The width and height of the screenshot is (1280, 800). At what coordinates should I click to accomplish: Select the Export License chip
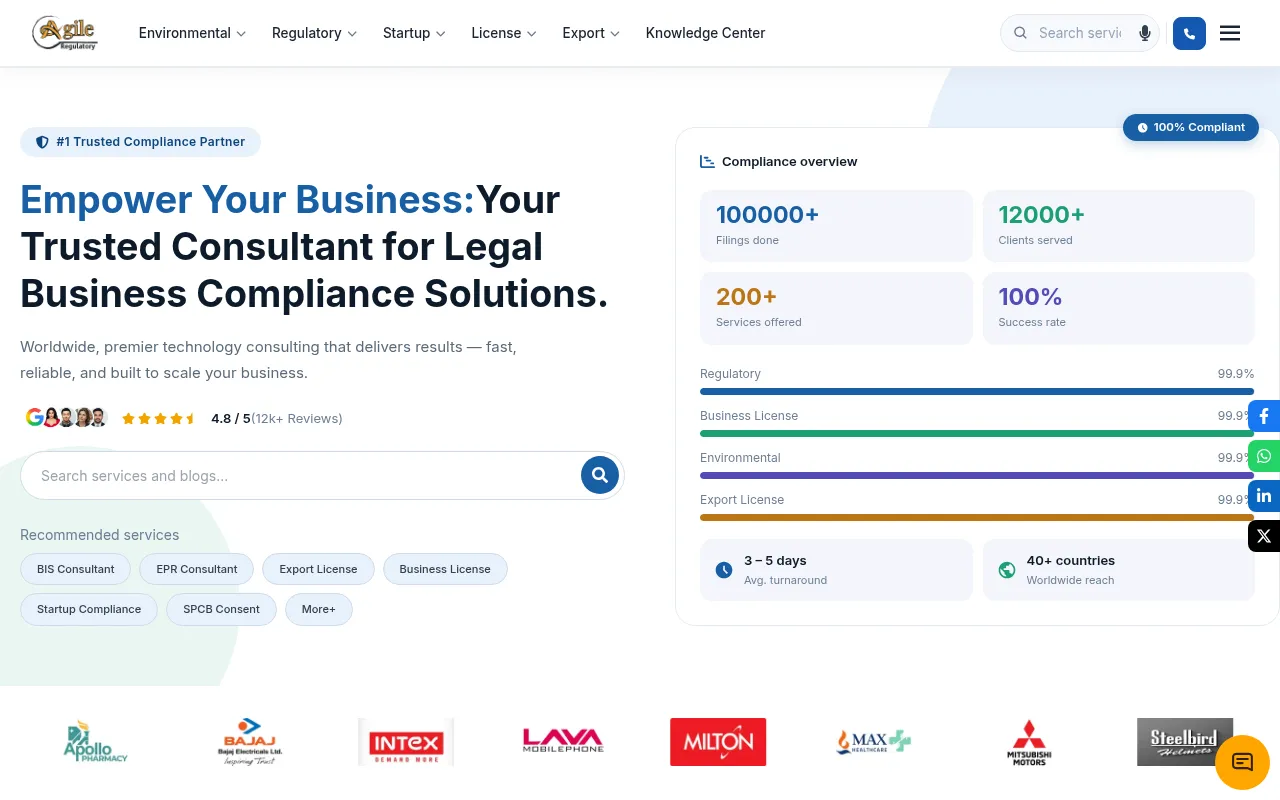pos(318,569)
